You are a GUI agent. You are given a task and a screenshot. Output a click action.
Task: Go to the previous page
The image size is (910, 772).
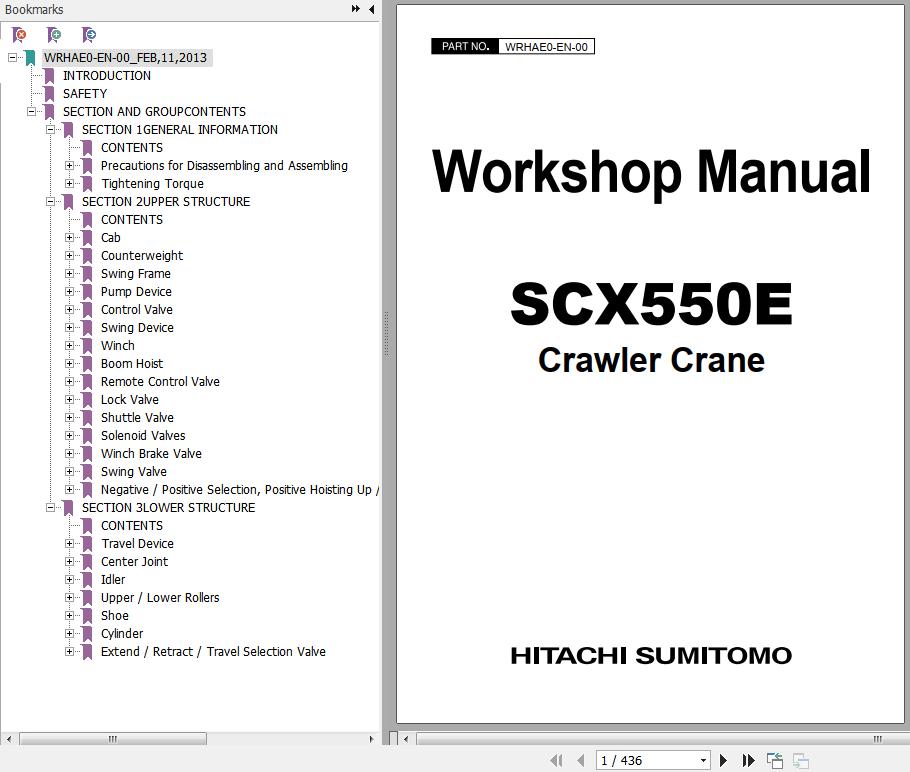580,760
